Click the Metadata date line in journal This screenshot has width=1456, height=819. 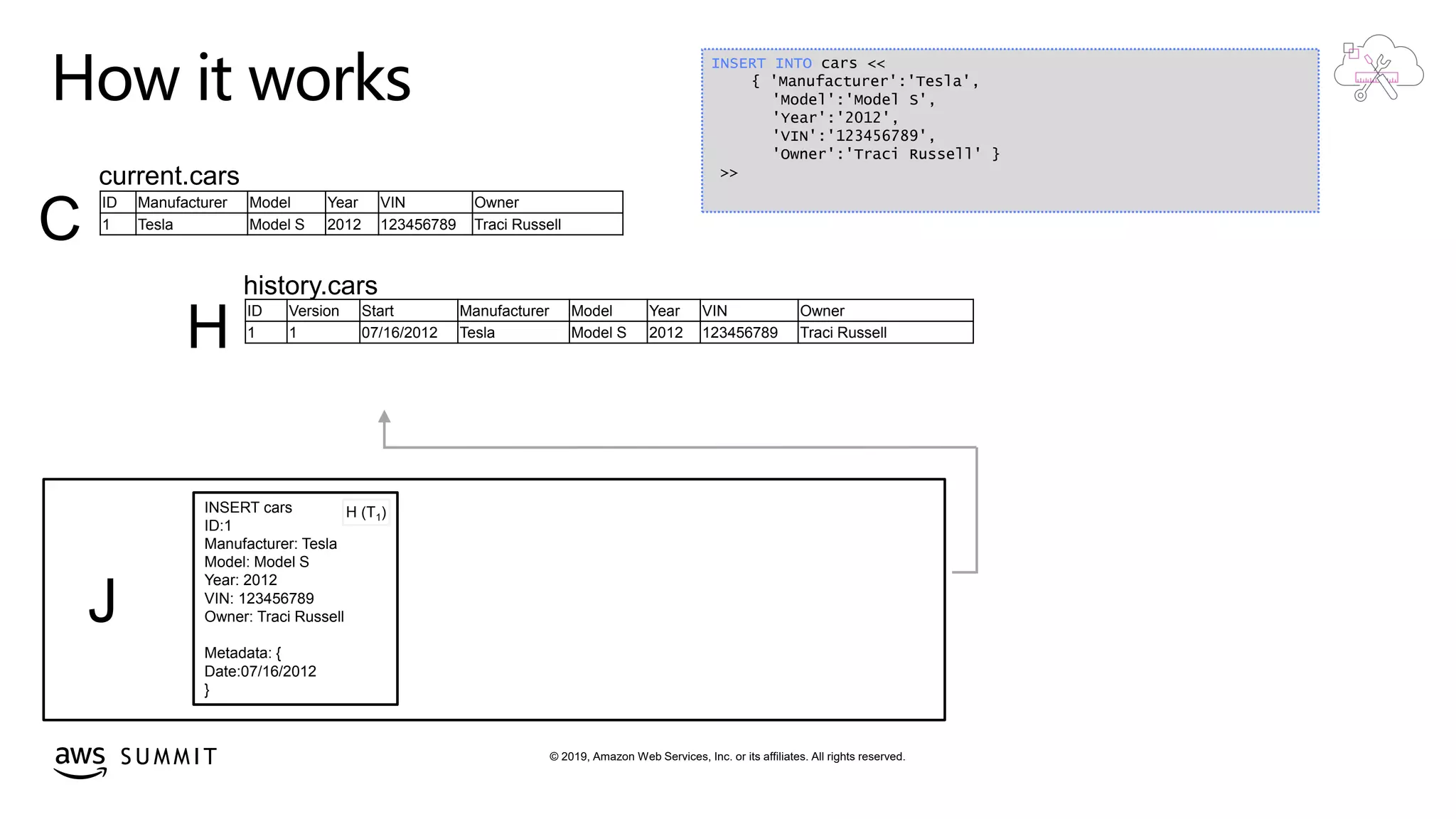tap(260, 671)
